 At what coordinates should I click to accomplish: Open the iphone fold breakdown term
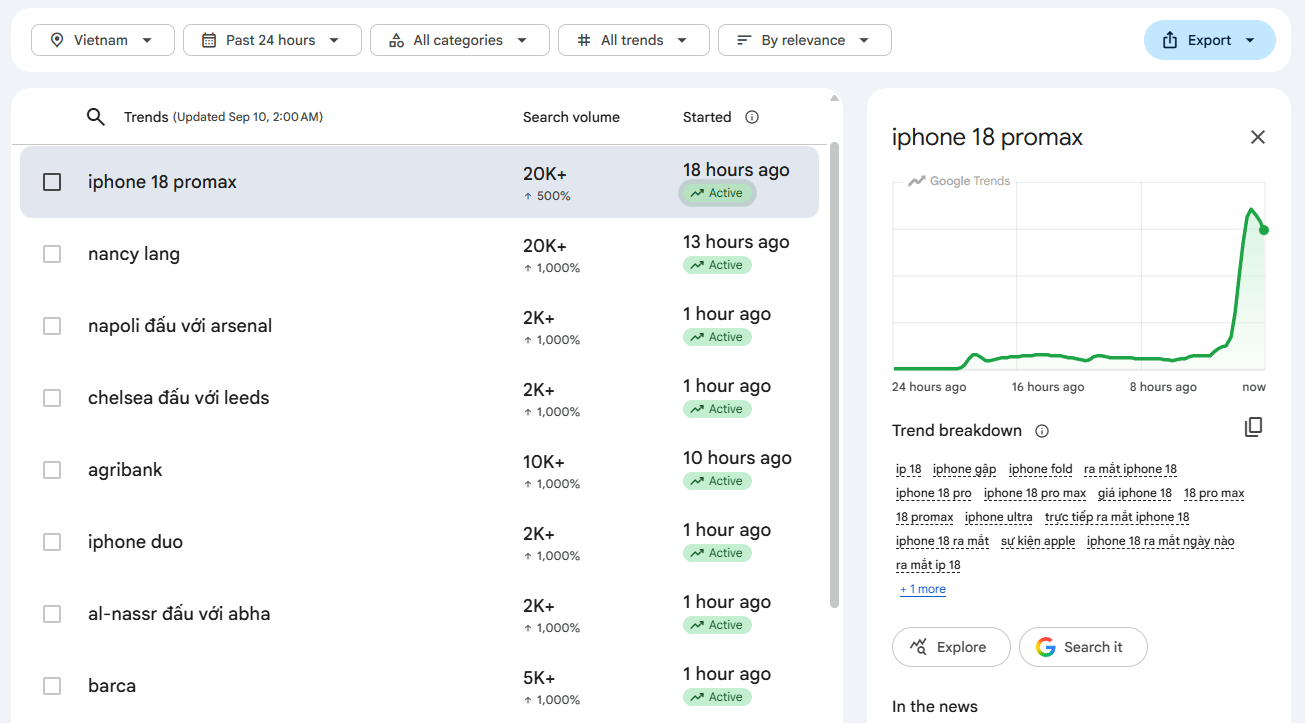(x=1041, y=469)
